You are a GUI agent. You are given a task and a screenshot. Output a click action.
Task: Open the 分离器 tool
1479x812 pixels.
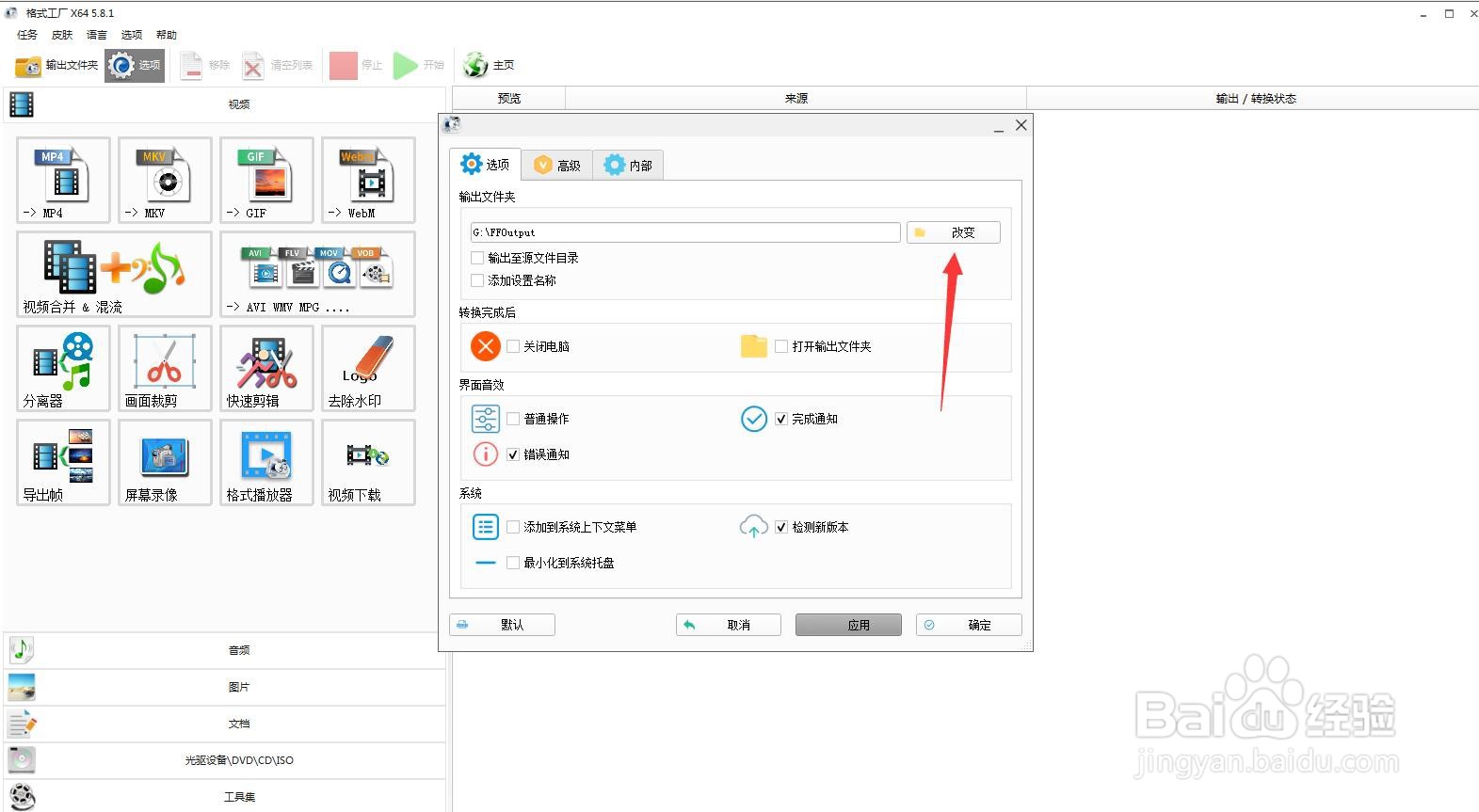pos(63,368)
